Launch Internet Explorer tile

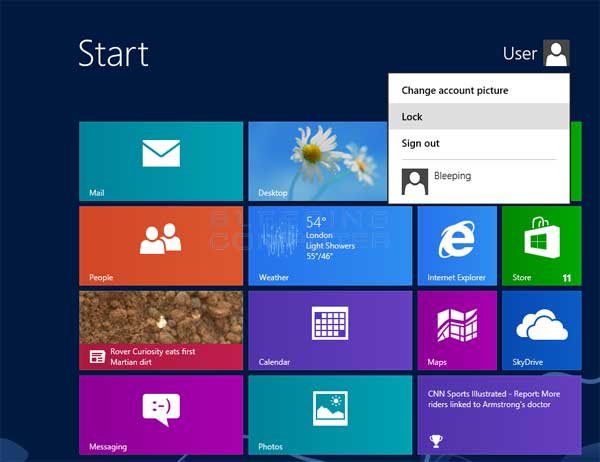click(x=457, y=246)
